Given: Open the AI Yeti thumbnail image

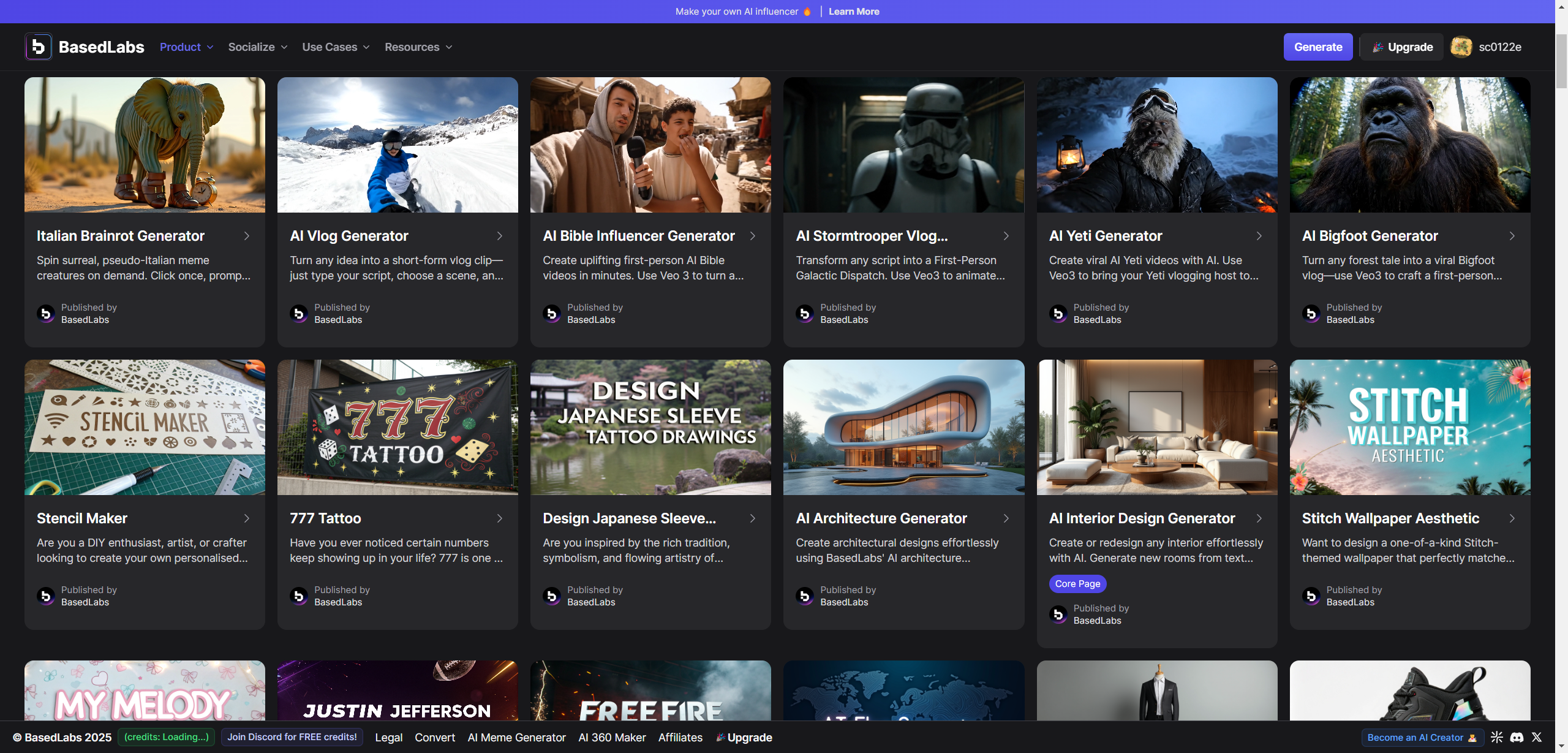Looking at the screenshot, I should (x=1157, y=145).
